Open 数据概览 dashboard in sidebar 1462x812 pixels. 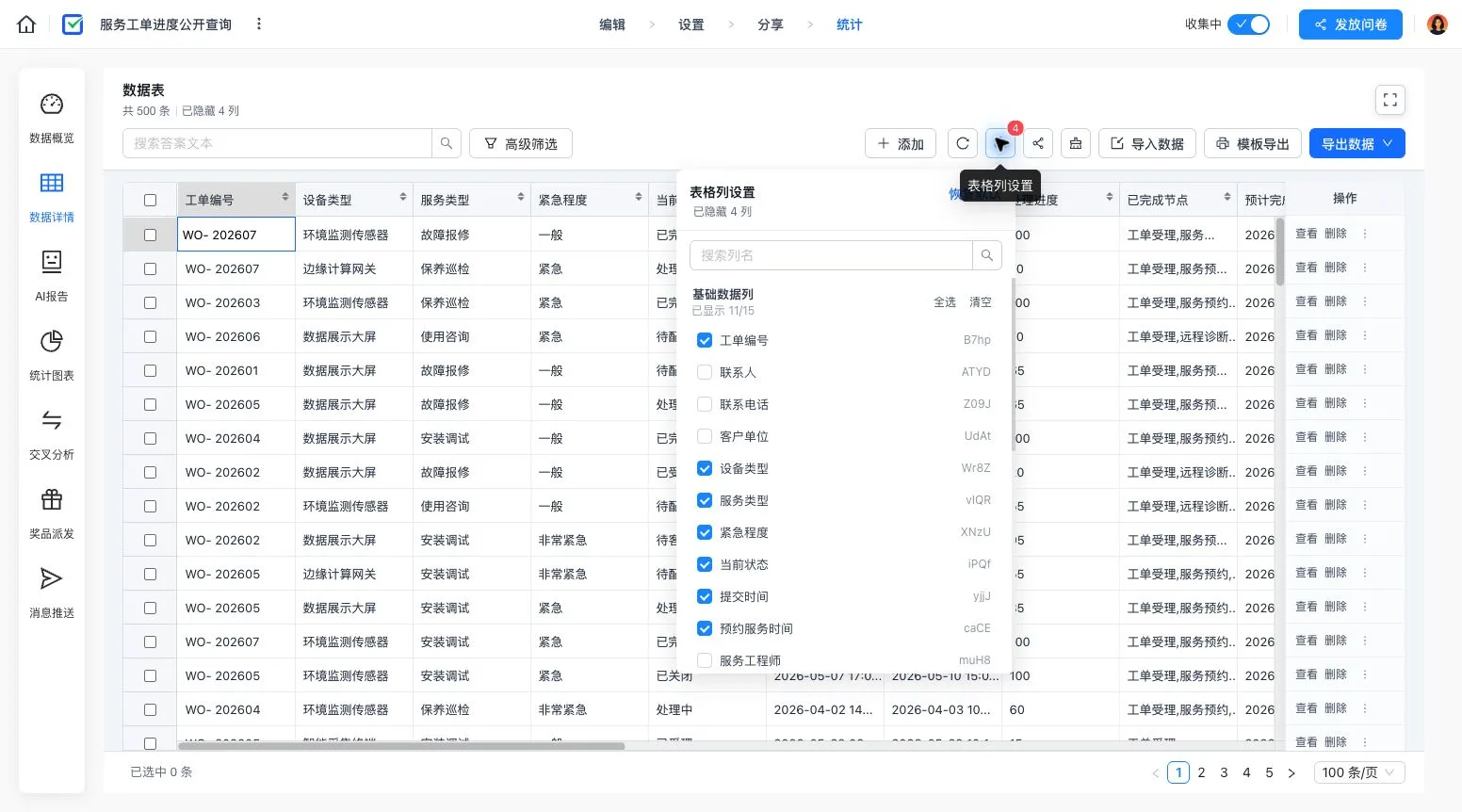(x=52, y=118)
